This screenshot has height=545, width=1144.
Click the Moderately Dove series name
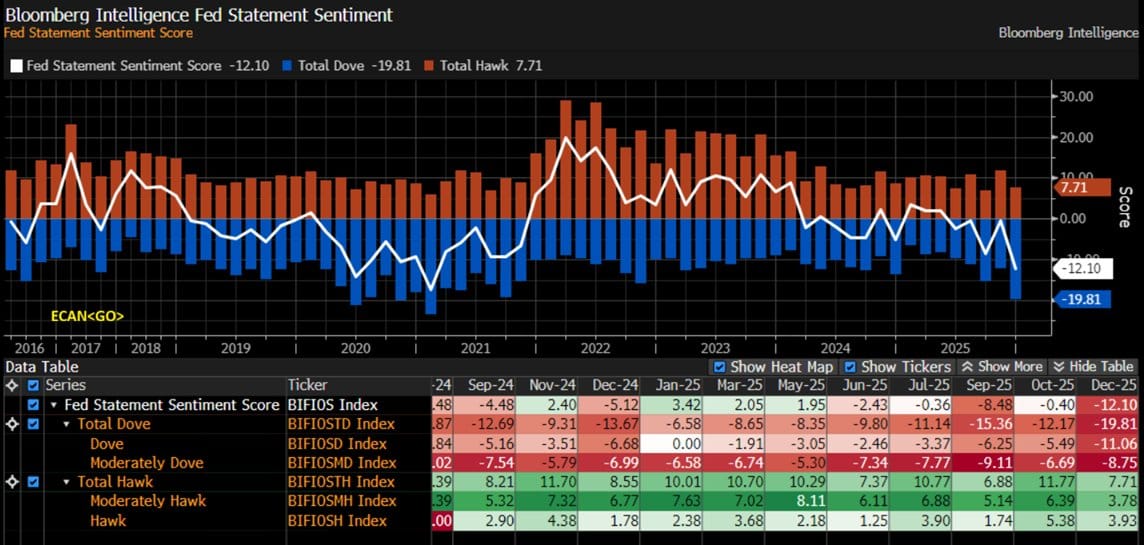point(147,463)
